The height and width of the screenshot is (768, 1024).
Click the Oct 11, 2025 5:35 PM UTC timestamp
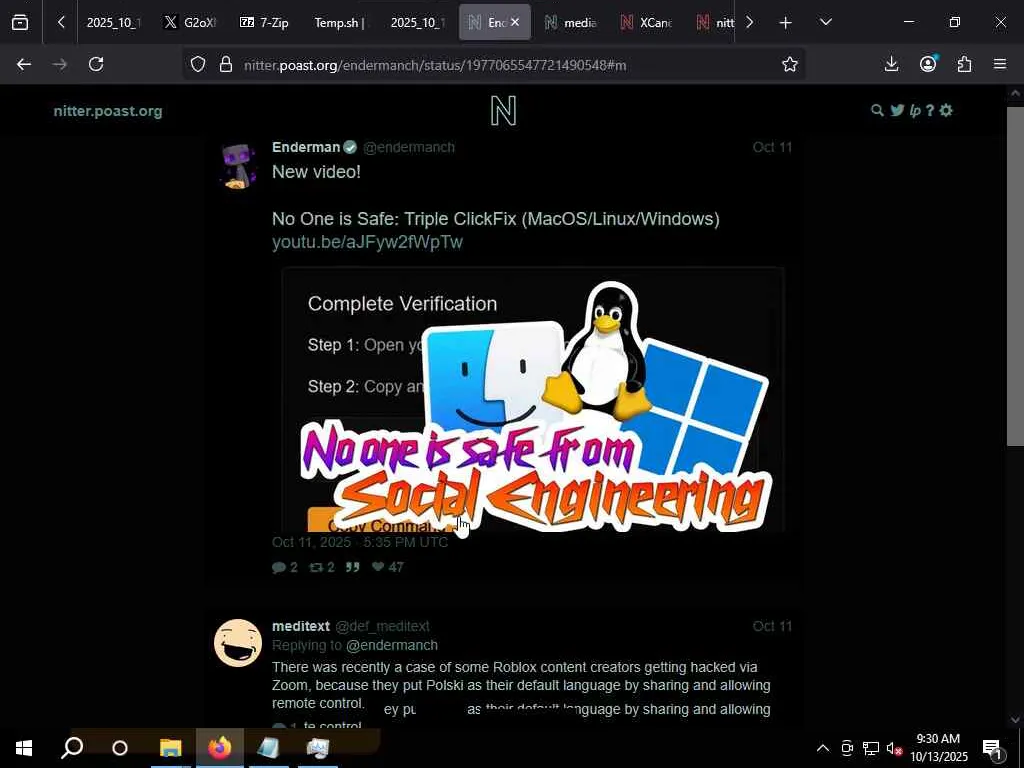click(x=360, y=542)
